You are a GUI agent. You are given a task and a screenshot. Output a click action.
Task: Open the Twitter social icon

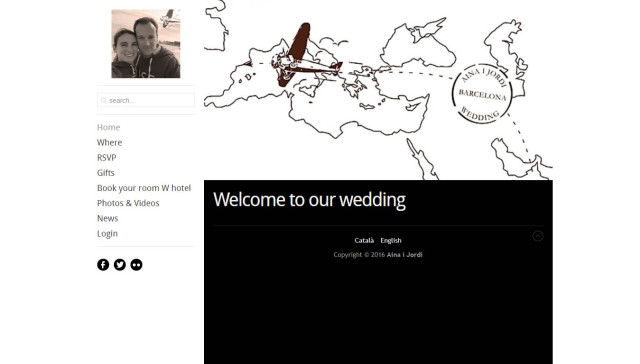120,264
